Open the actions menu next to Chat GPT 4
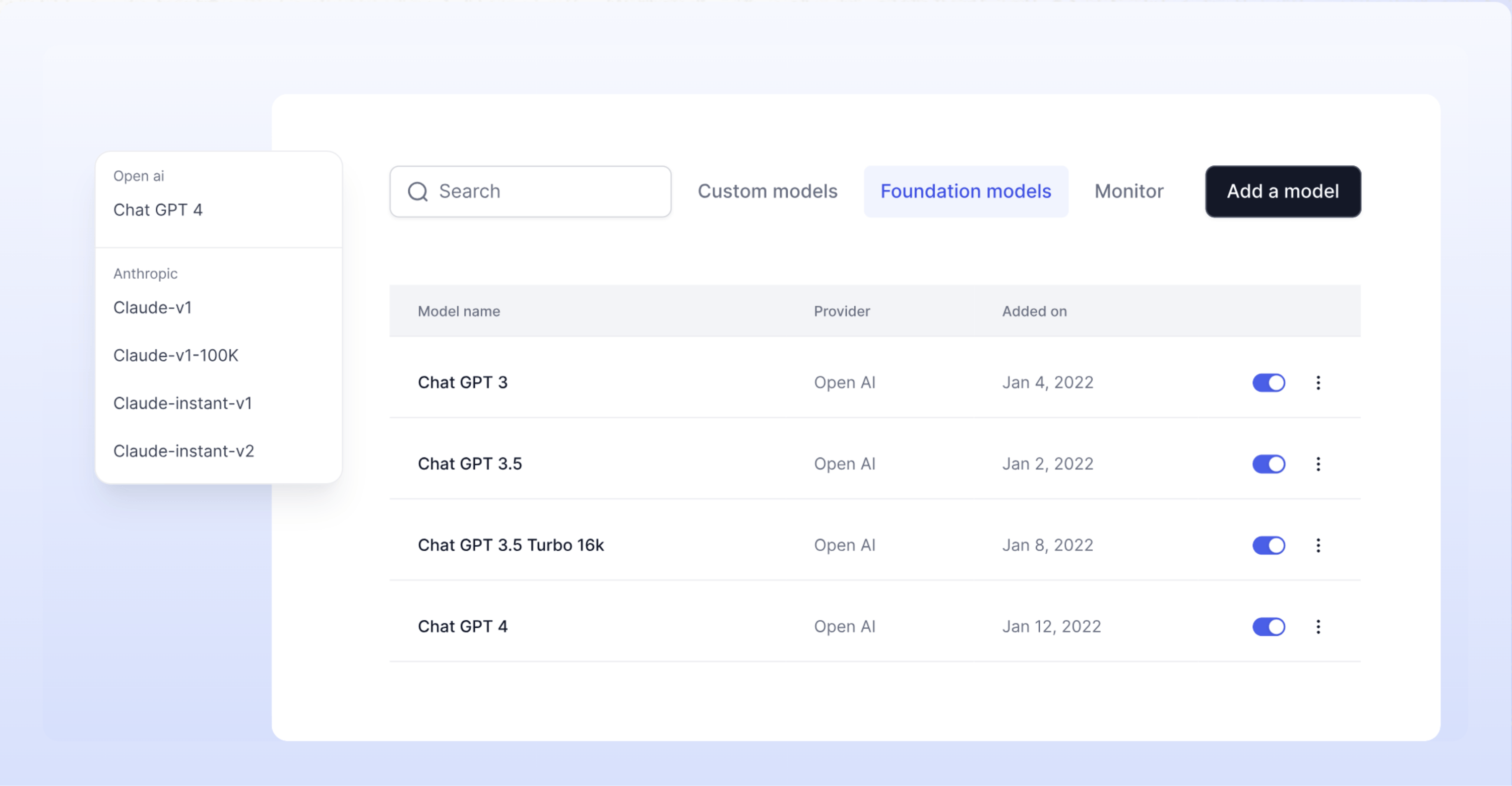The image size is (1512, 786). coord(1318,626)
